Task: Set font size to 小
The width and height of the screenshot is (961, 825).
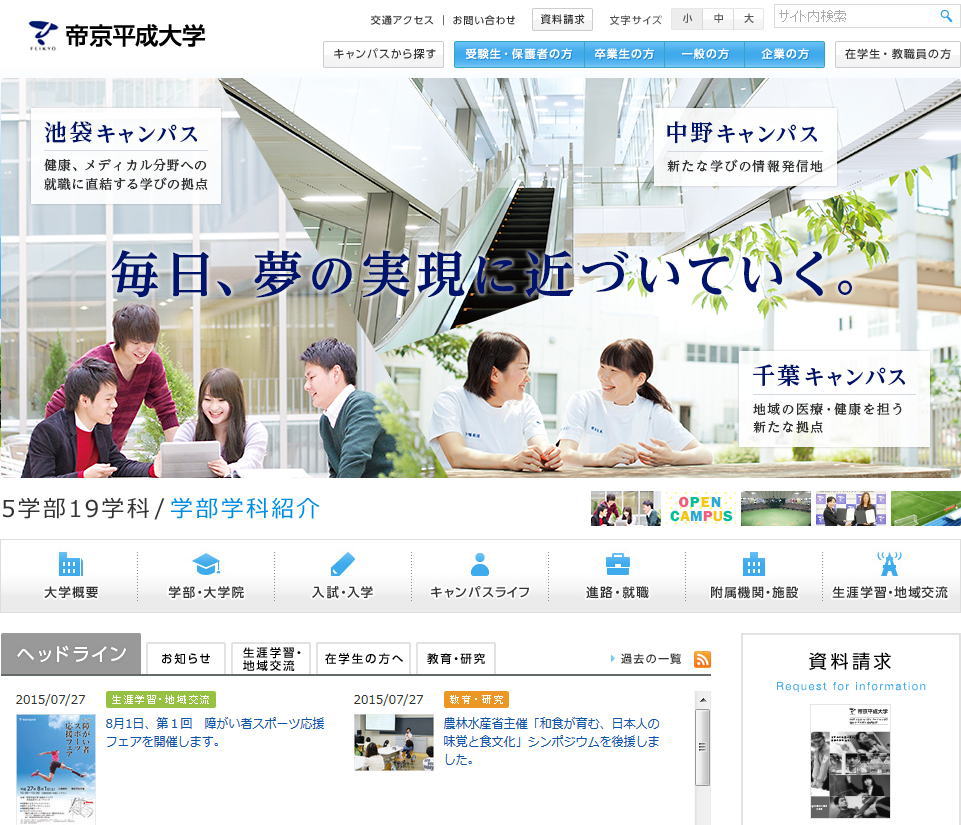Action: 687,19
